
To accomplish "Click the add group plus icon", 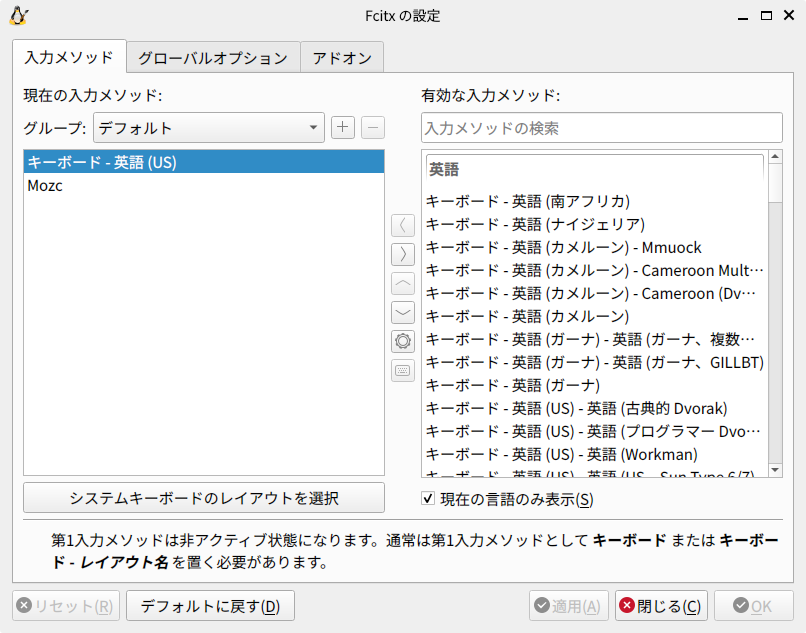I will coord(343,128).
